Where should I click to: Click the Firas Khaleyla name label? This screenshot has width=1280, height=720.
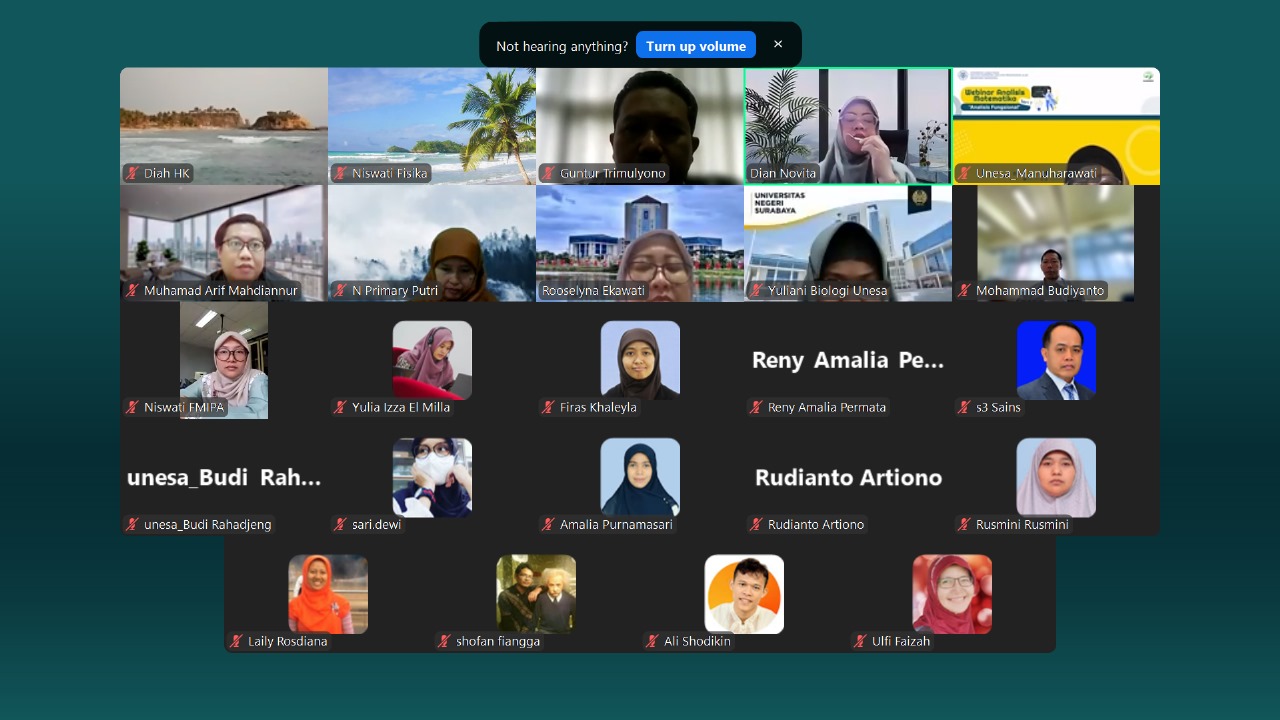pyautogui.click(x=598, y=408)
